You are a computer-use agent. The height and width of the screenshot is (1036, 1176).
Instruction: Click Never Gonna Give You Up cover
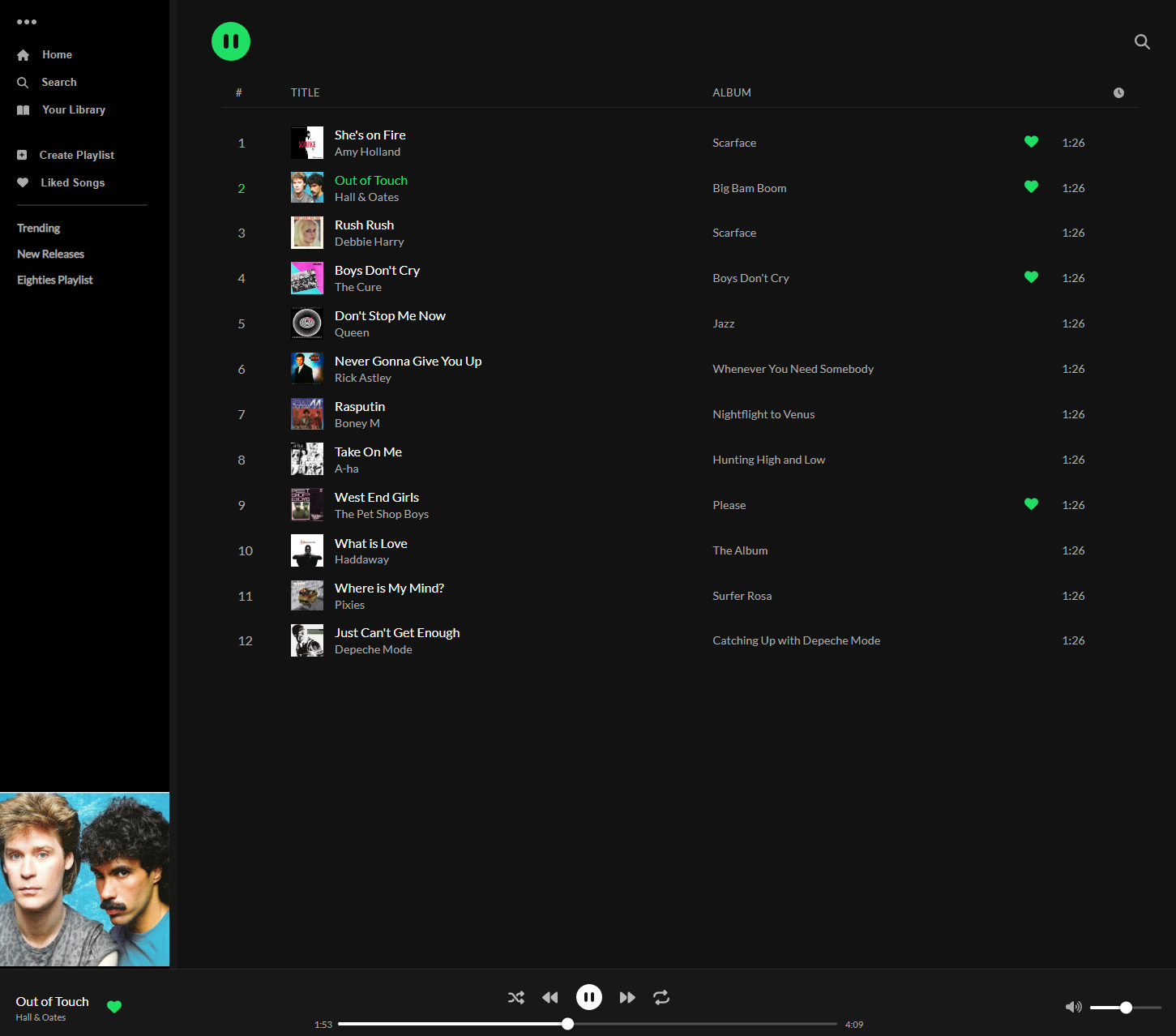click(x=307, y=369)
